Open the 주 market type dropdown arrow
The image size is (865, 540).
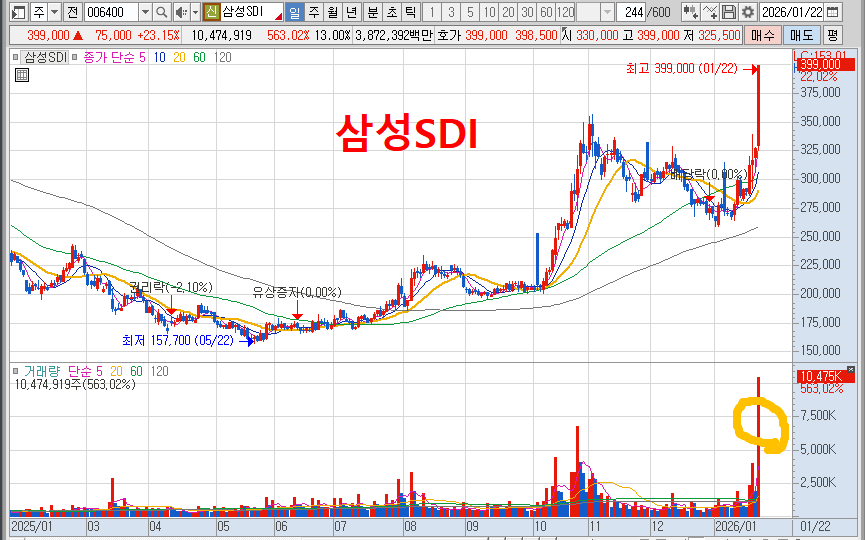point(55,12)
